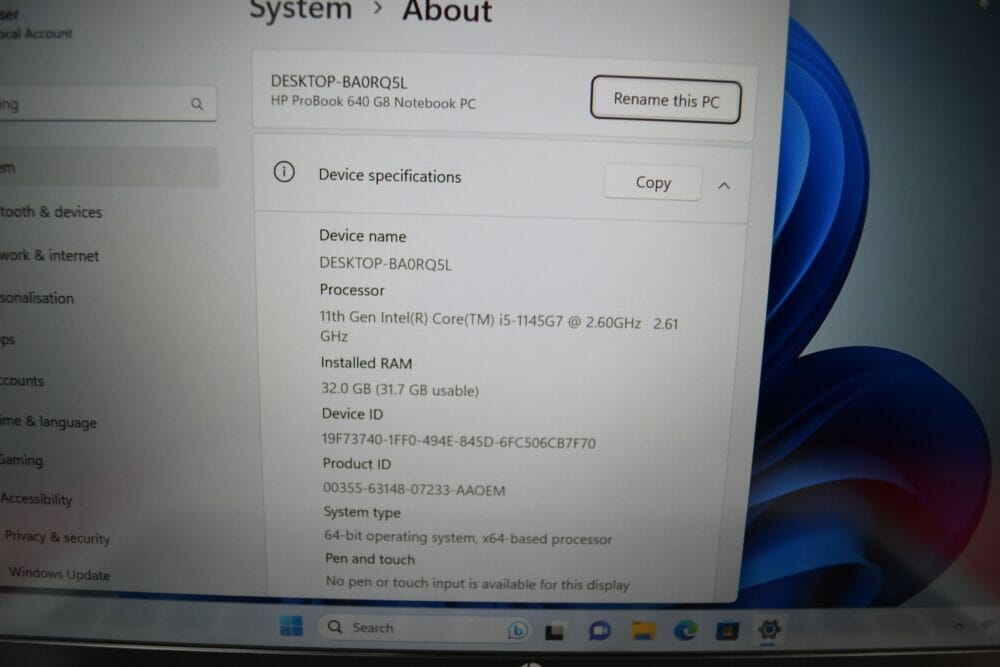Open Accessibility settings
The height and width of the screenshot is (667, 1000).
36,499
